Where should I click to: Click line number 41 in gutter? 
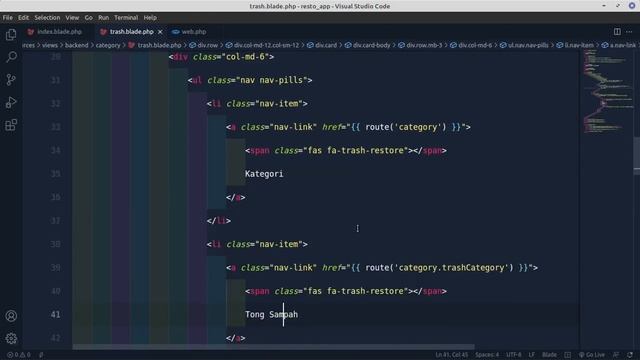pyautogui.click(x=55, y=315)
